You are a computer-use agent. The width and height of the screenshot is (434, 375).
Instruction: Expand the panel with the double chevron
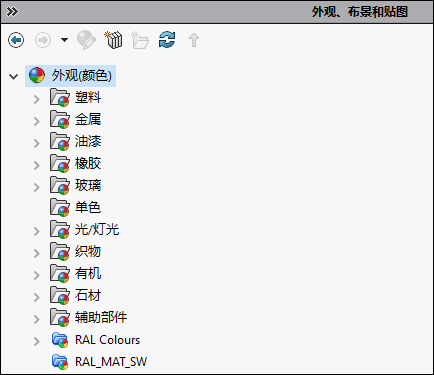(x=12, y=12)
